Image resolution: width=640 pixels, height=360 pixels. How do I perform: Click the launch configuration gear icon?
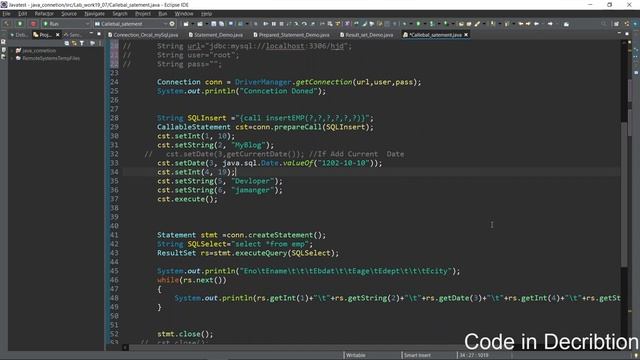(172, 24)
